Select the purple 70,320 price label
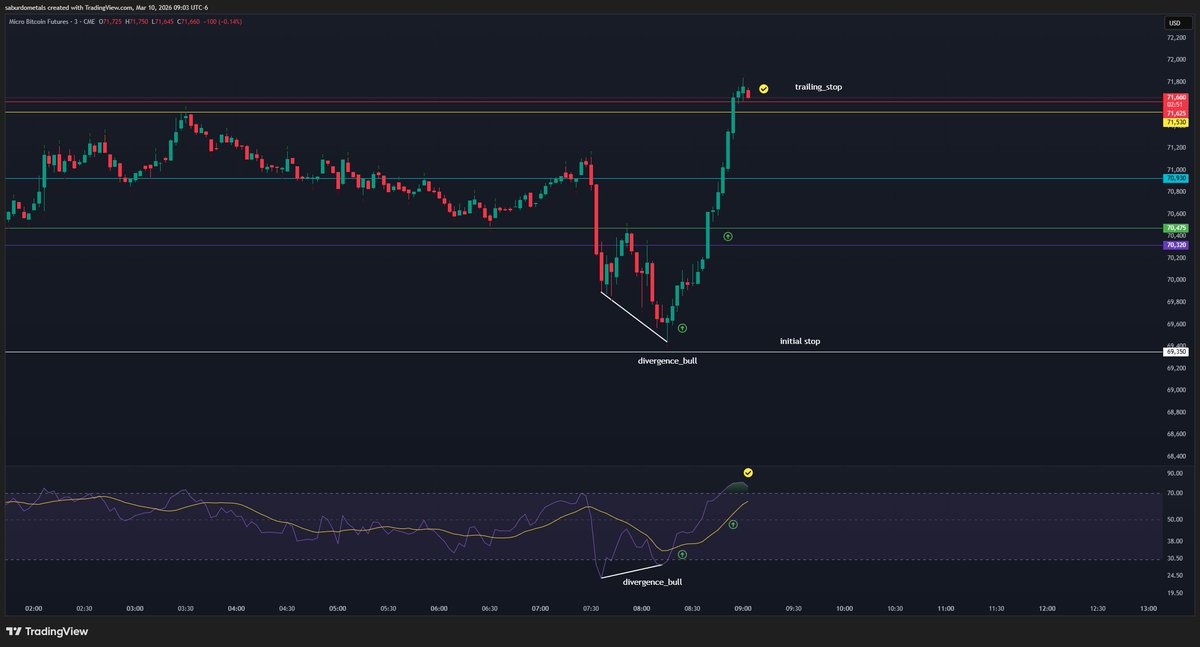The height and width of the screenshot is (647, 1200). [x=1176, y=245]
